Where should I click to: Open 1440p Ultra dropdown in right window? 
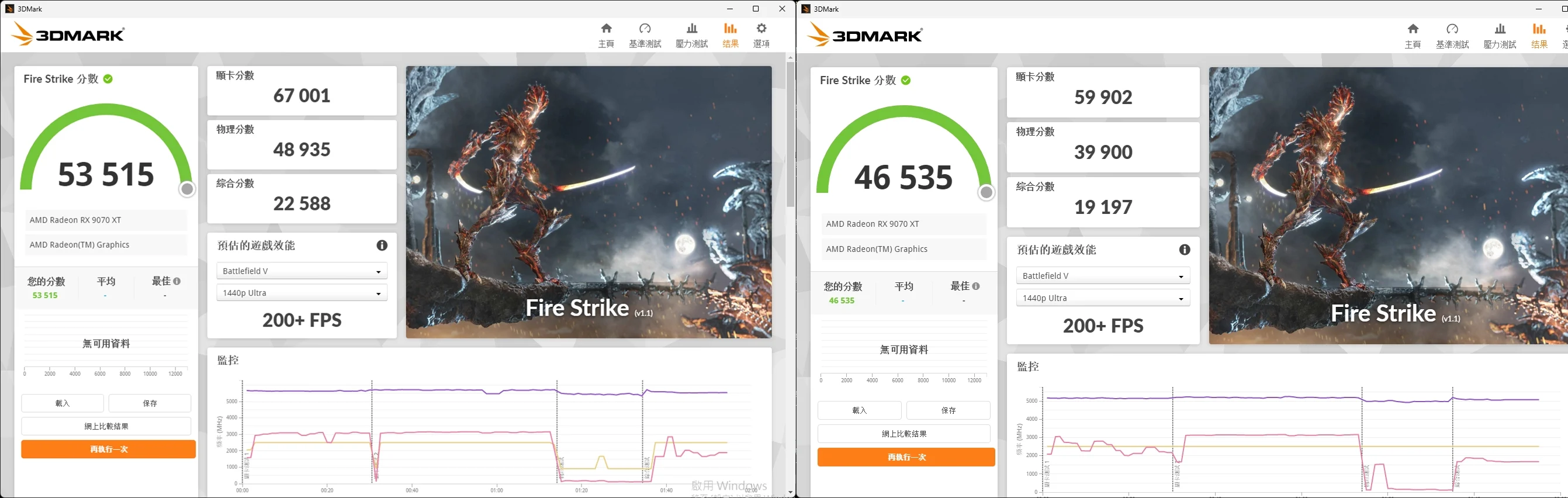(x=1102, y=298)
